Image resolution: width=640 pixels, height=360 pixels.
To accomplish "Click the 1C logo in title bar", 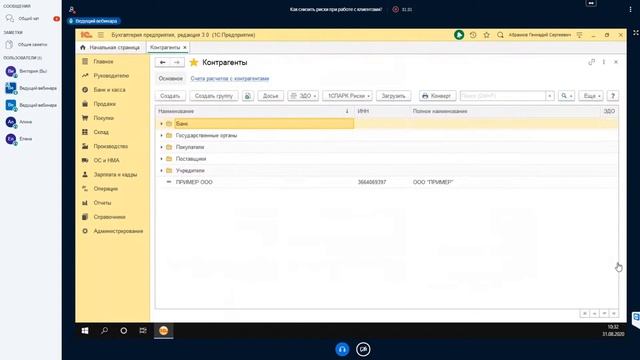I will click(x=86, y=35).
